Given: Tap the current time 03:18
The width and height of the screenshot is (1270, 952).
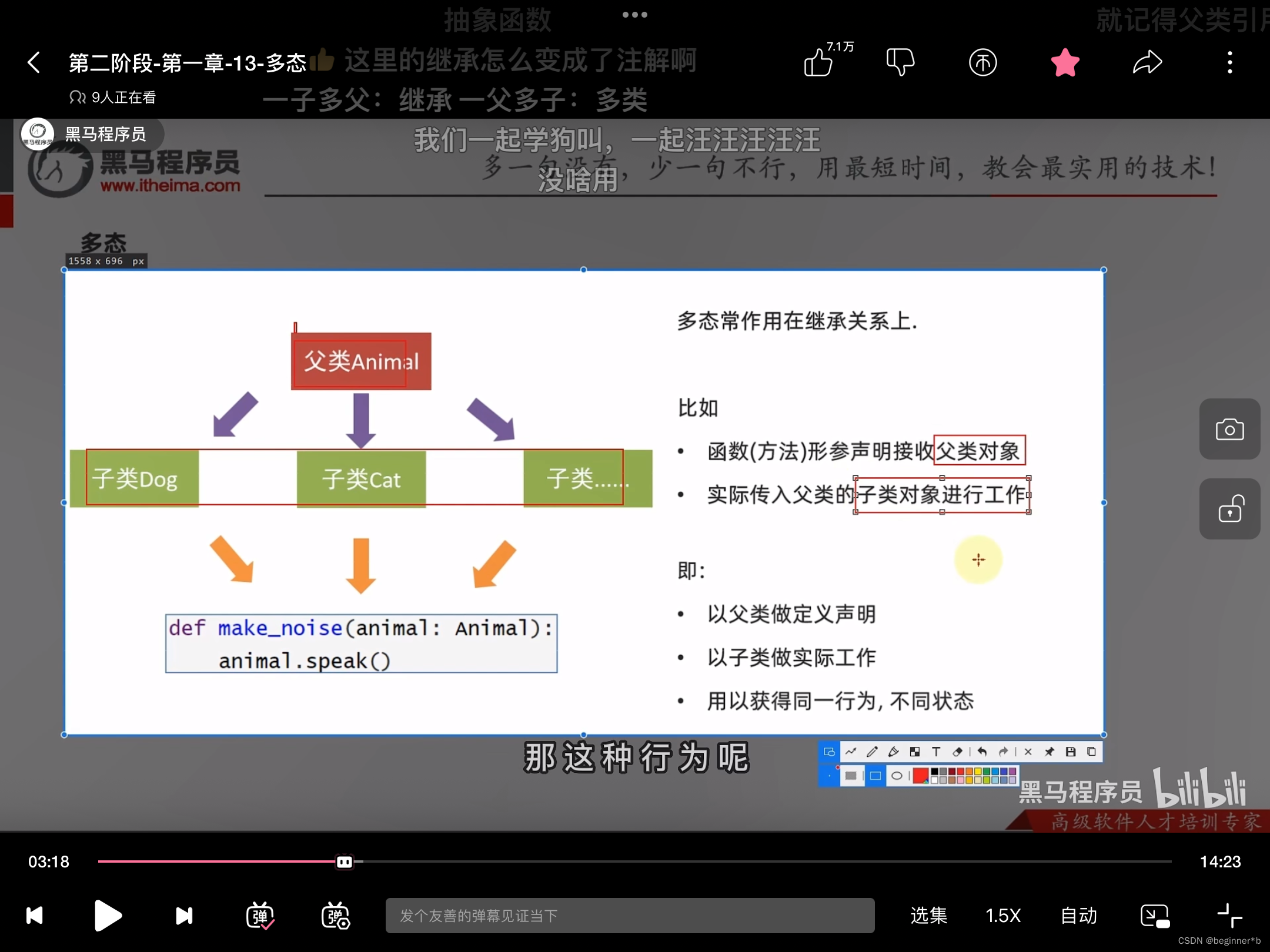Looking at the screenshot, I should click(x=49, y=862).
